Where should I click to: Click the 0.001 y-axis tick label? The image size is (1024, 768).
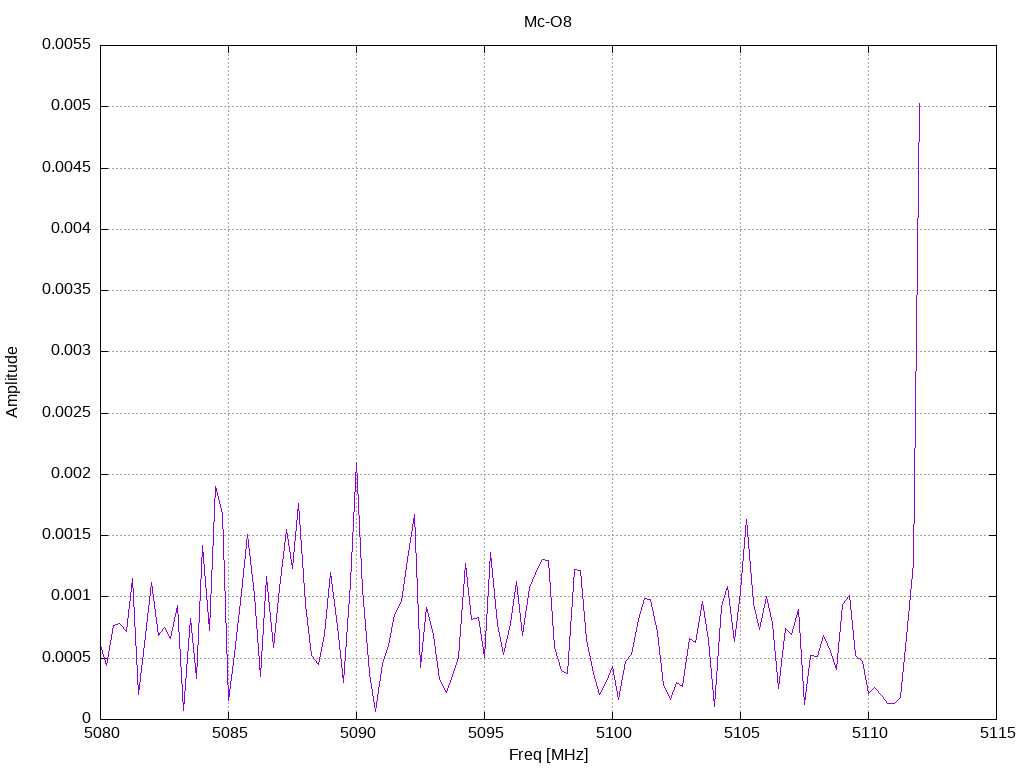coord(70,596)
